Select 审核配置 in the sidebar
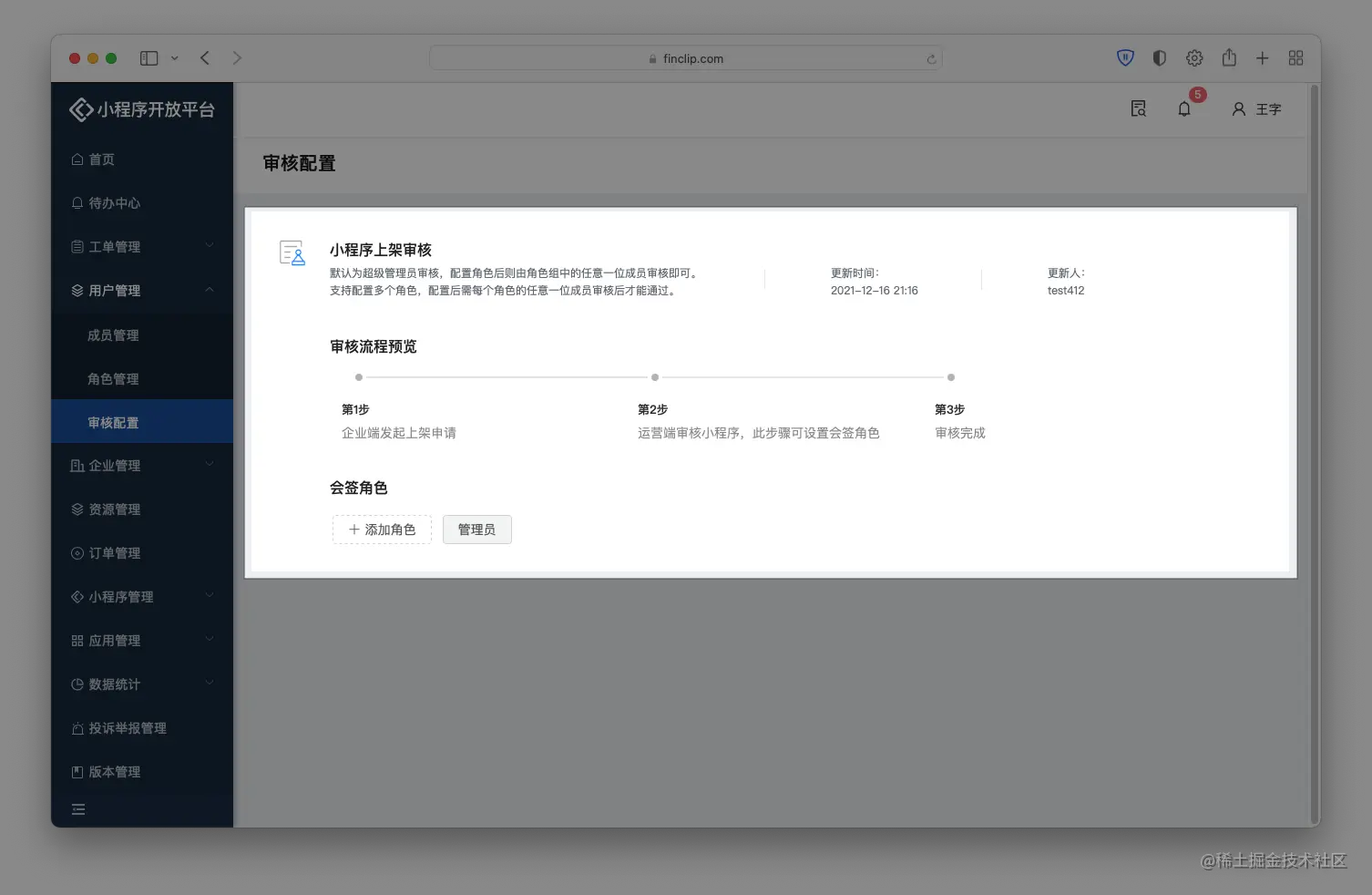The width and height of the screenshot is (1372, 895). [x=142, y=422]
